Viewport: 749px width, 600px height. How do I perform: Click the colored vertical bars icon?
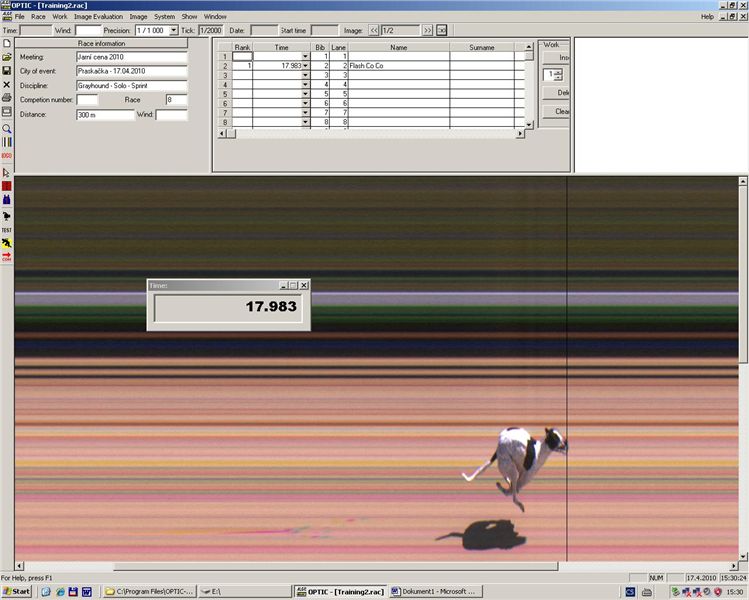click(x=7, y=142)
